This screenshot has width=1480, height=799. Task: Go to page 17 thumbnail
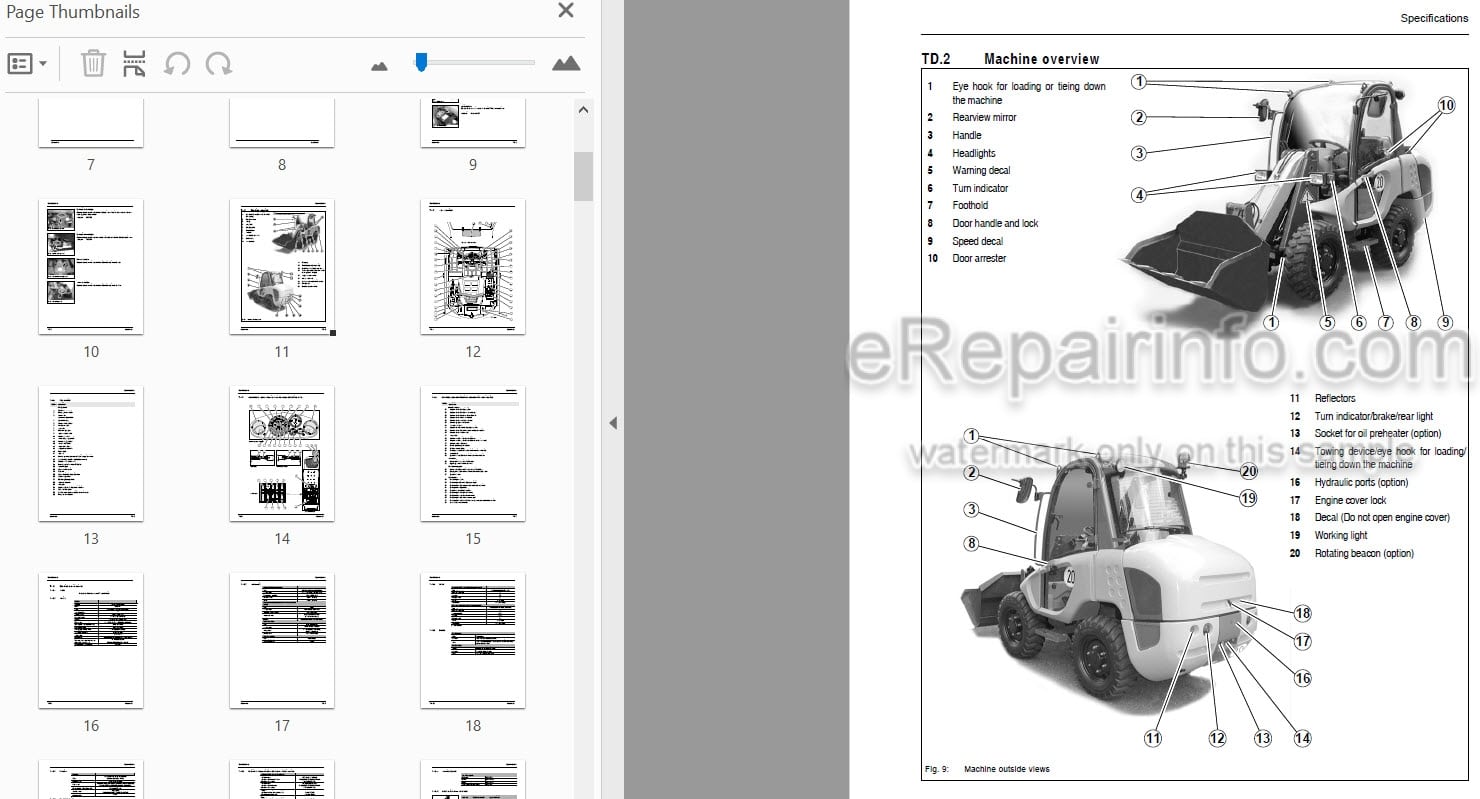pos(282,640)
